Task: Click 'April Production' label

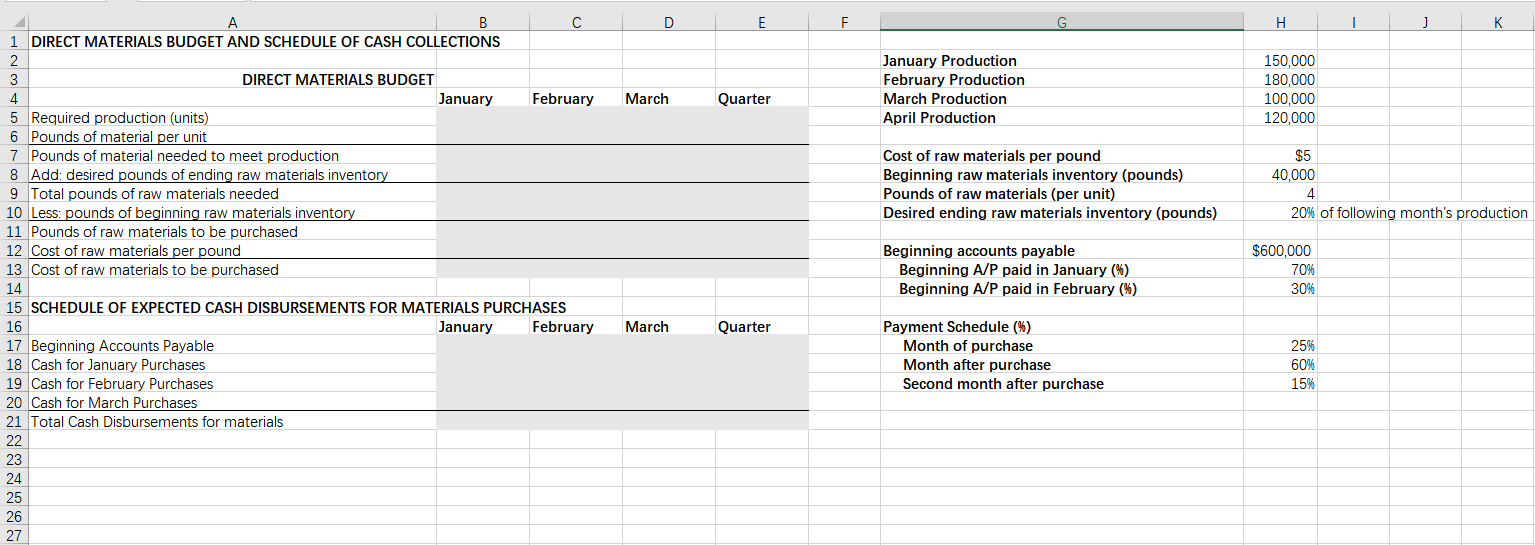Action: click(939, 118)
